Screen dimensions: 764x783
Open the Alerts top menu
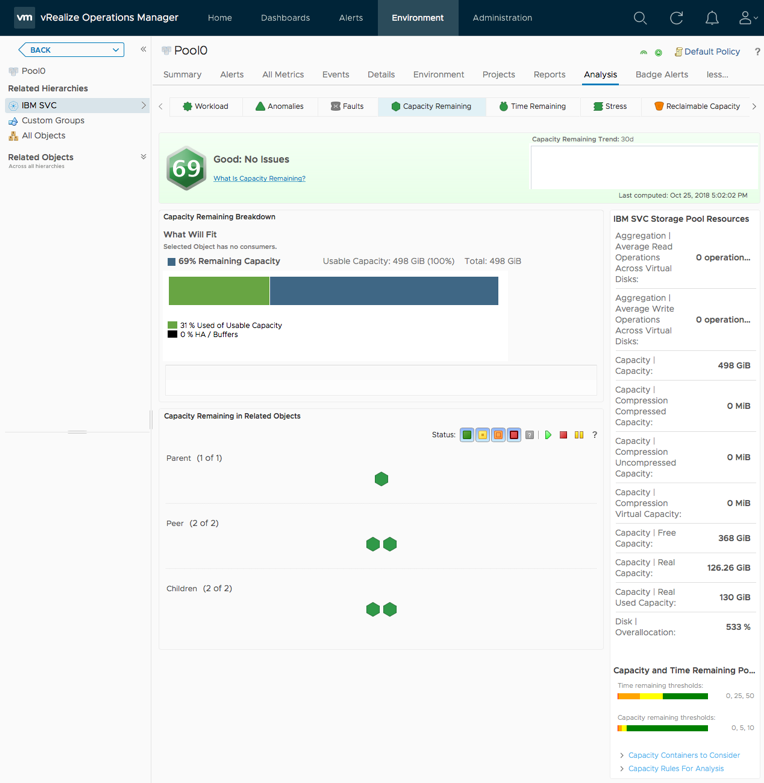pyautogui.click(x=351, y=18)
